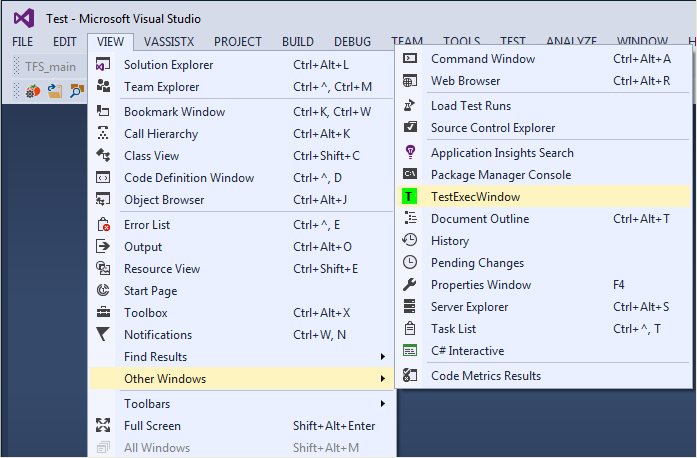Click the magnifier folder toolbar icon

[76, 91]
